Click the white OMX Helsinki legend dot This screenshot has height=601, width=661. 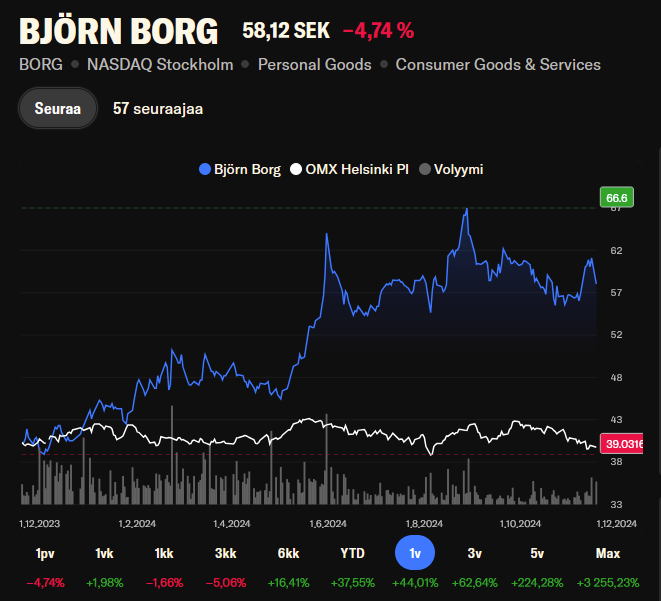click(x=296, y=169)
